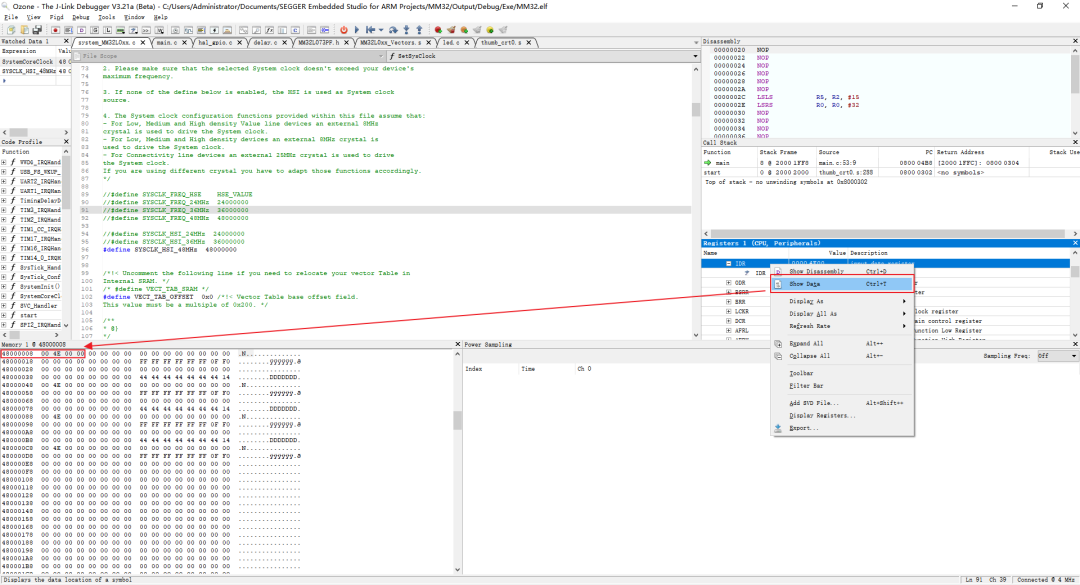This screenshot has height=585, width=1080.
Task: Open the Display All As submenu
Action: tap(842, 314)
